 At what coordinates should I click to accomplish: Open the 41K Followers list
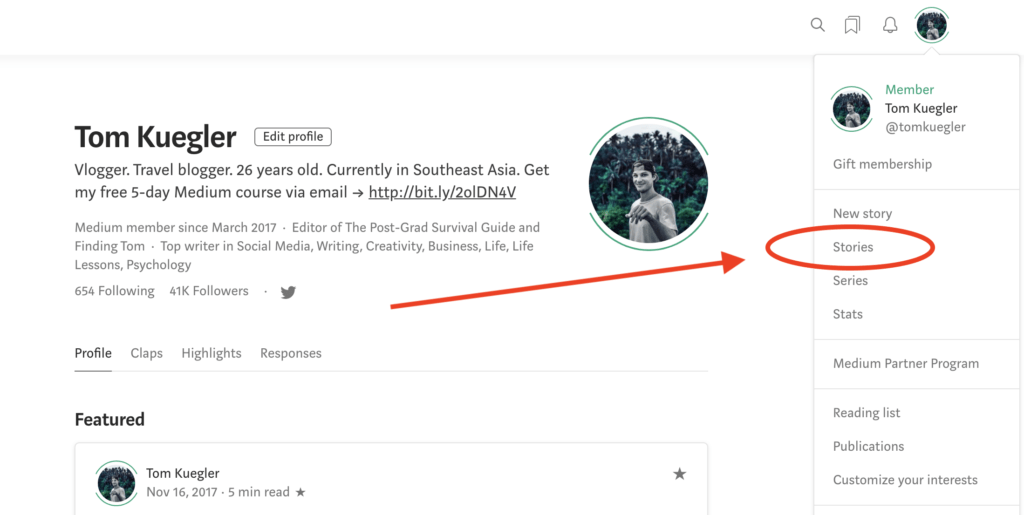pos(209,291)
